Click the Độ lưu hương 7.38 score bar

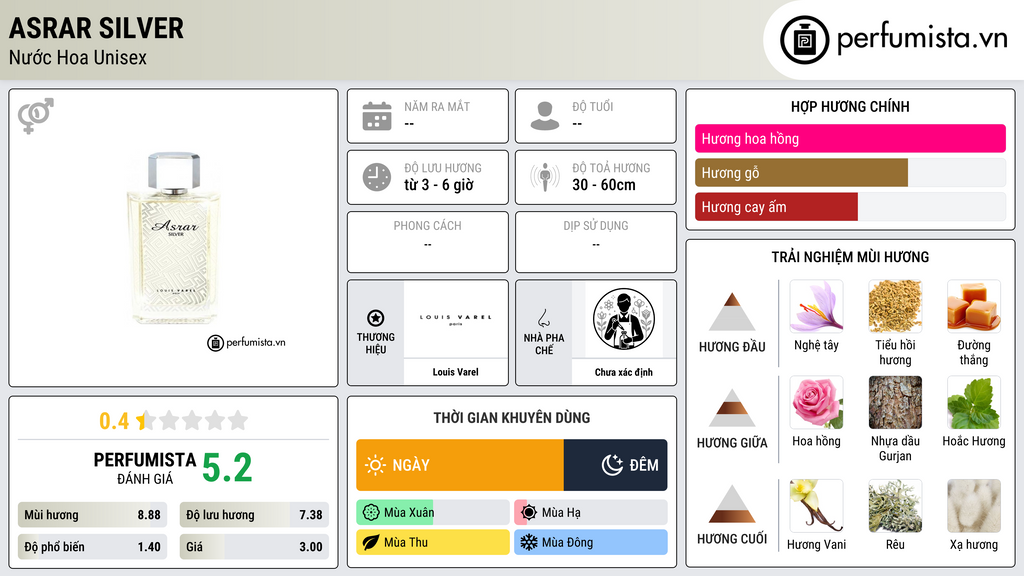[254, 515]
